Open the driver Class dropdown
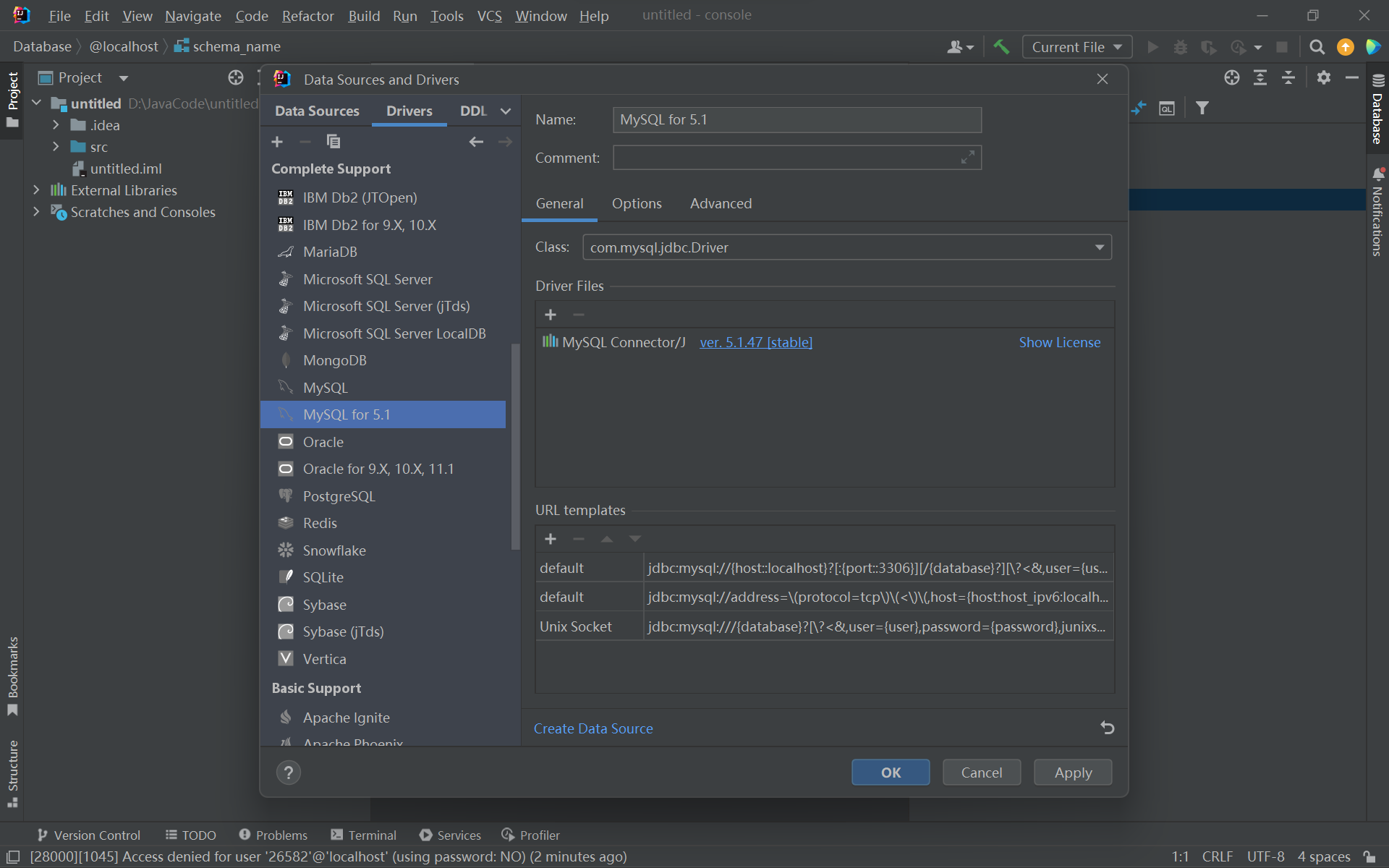Screen dimensions: 1389x868 [1099, 247]
